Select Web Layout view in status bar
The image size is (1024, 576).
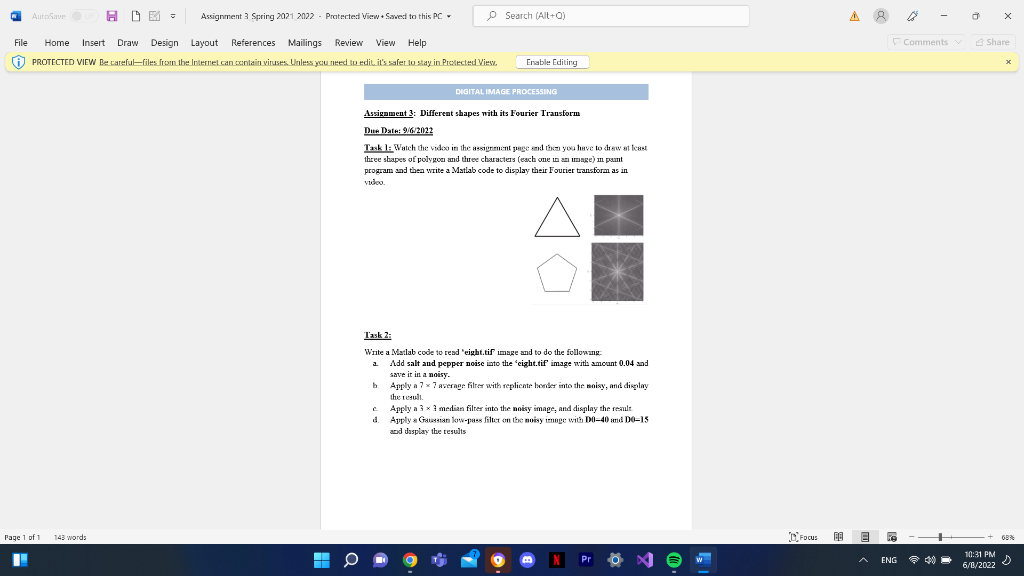[891, 538]
